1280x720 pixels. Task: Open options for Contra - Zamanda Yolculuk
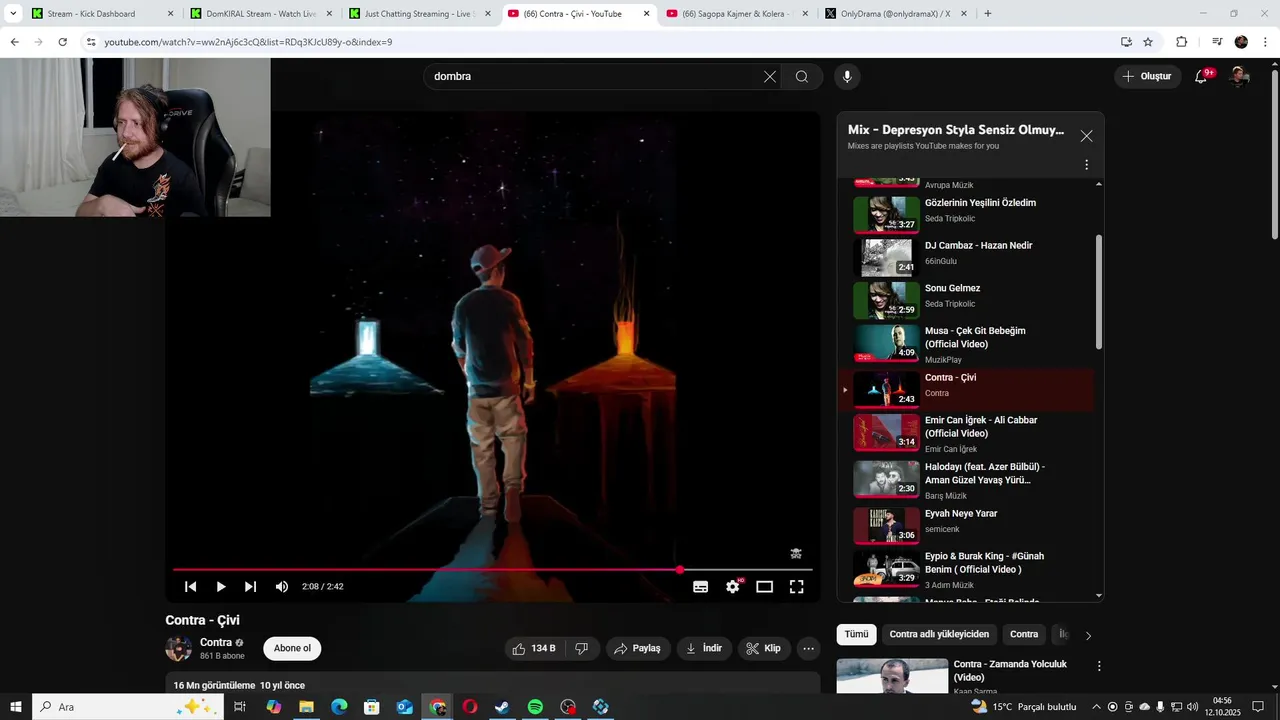1099,666
